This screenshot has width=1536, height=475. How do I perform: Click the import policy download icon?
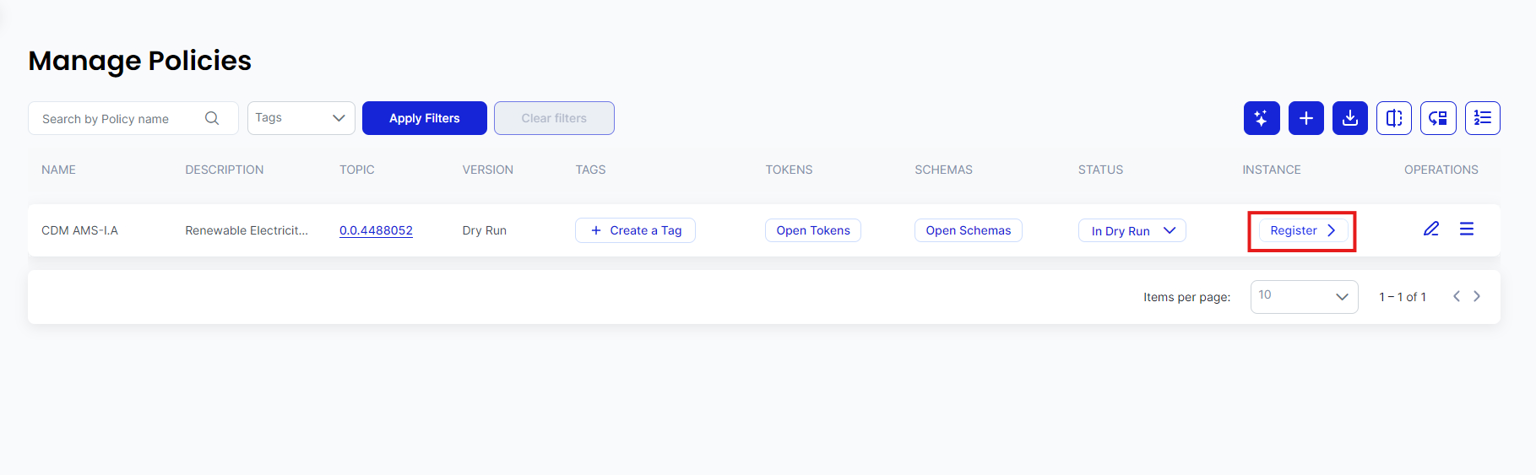[1350, 118]
